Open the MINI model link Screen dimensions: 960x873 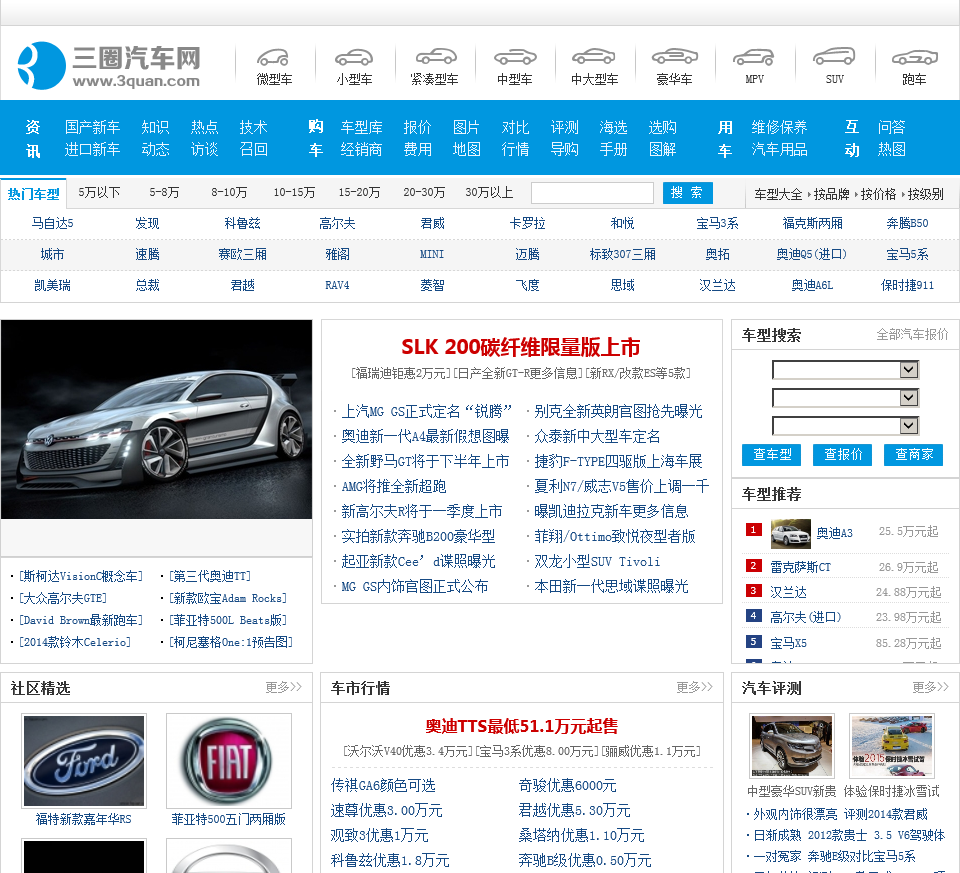click(x=432, y=253)
